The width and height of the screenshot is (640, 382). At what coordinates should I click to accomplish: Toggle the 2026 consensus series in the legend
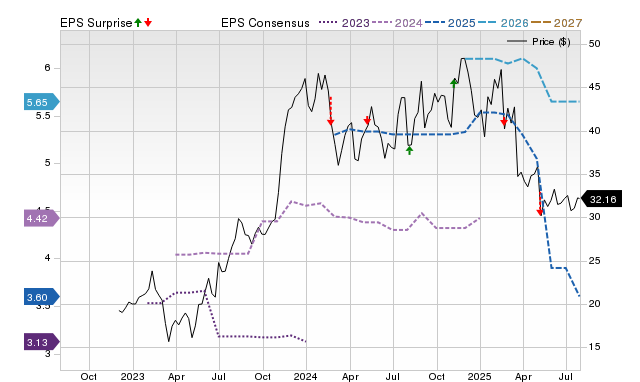click(503, 23)
